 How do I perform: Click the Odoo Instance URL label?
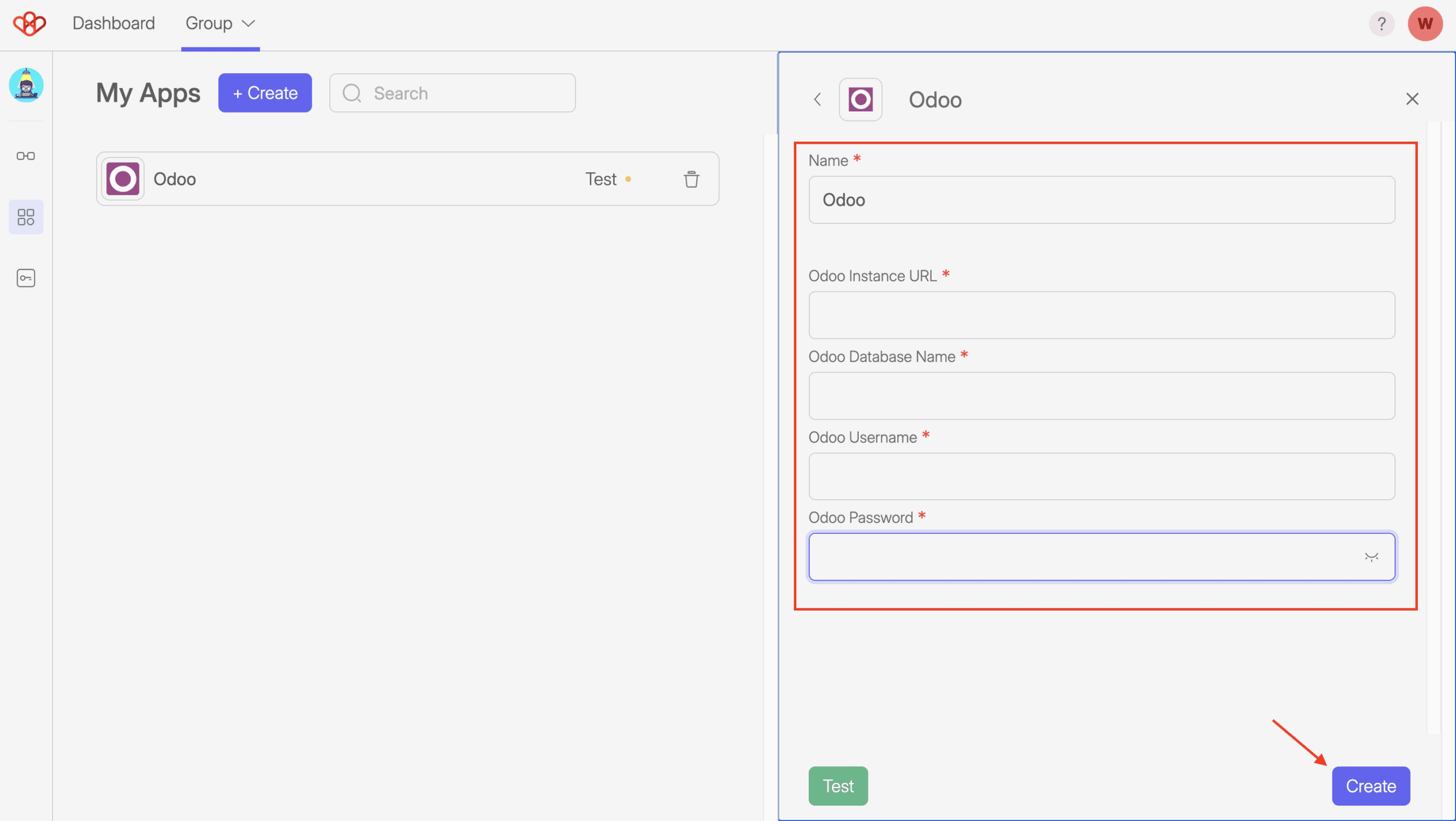(x=872, y=276)
